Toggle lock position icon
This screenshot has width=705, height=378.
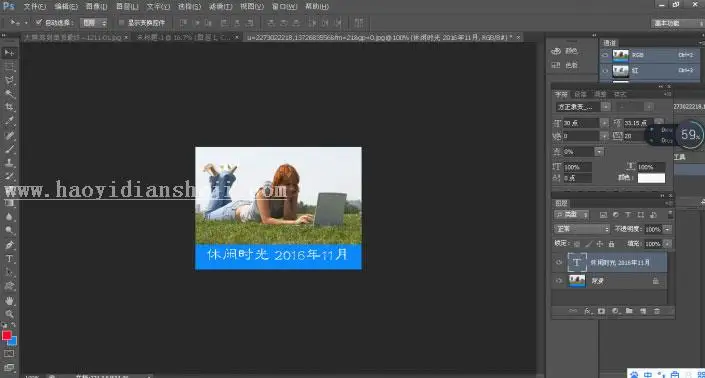(x=599, y=244)
